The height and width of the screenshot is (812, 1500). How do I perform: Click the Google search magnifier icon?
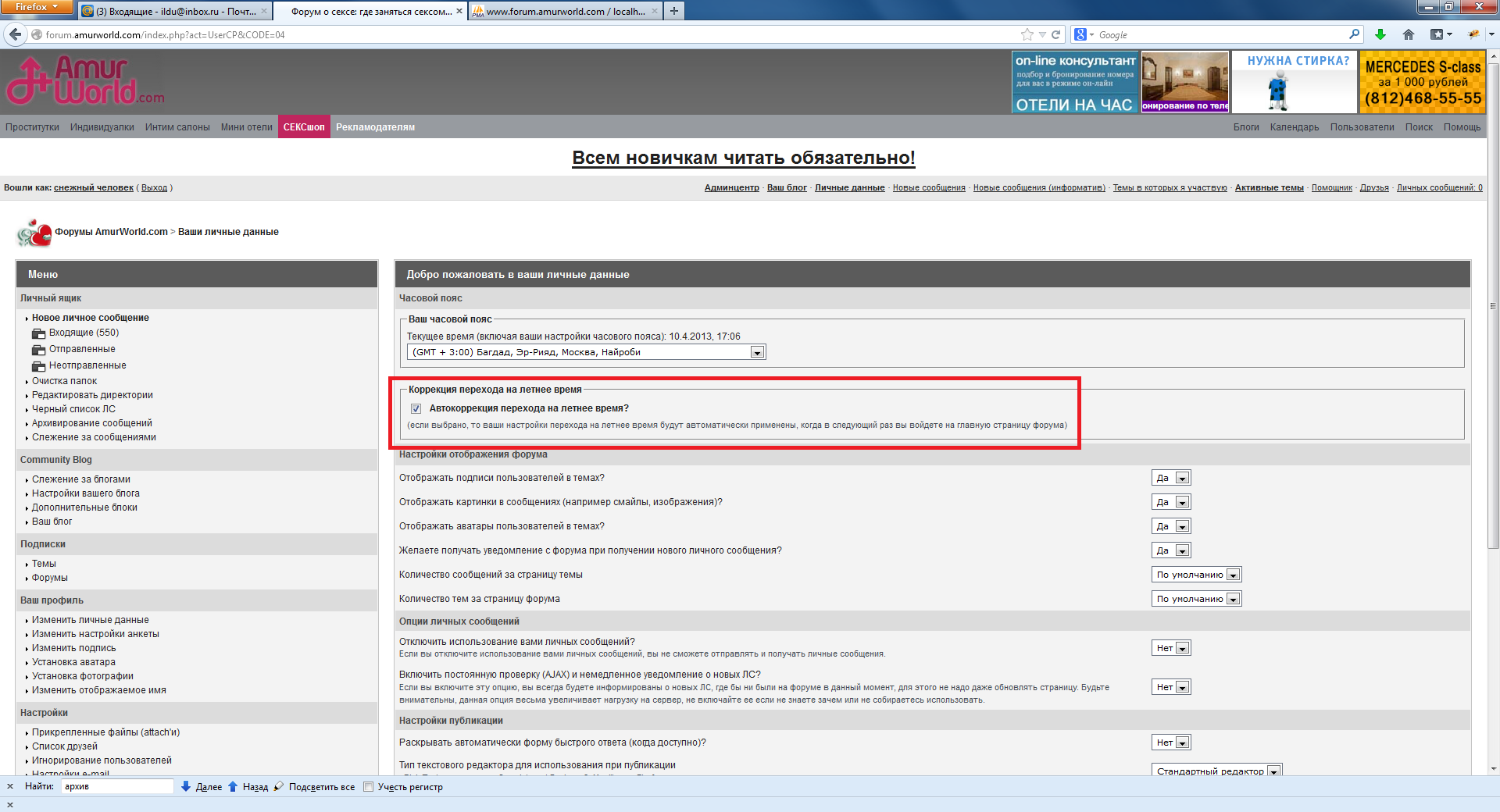point(1354,34)
